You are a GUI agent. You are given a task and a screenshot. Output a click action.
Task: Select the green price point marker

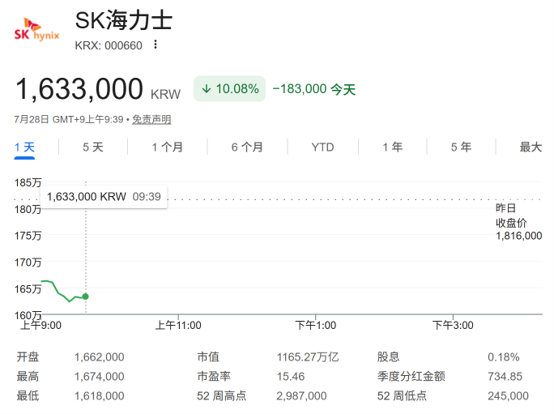click(86, 296)
